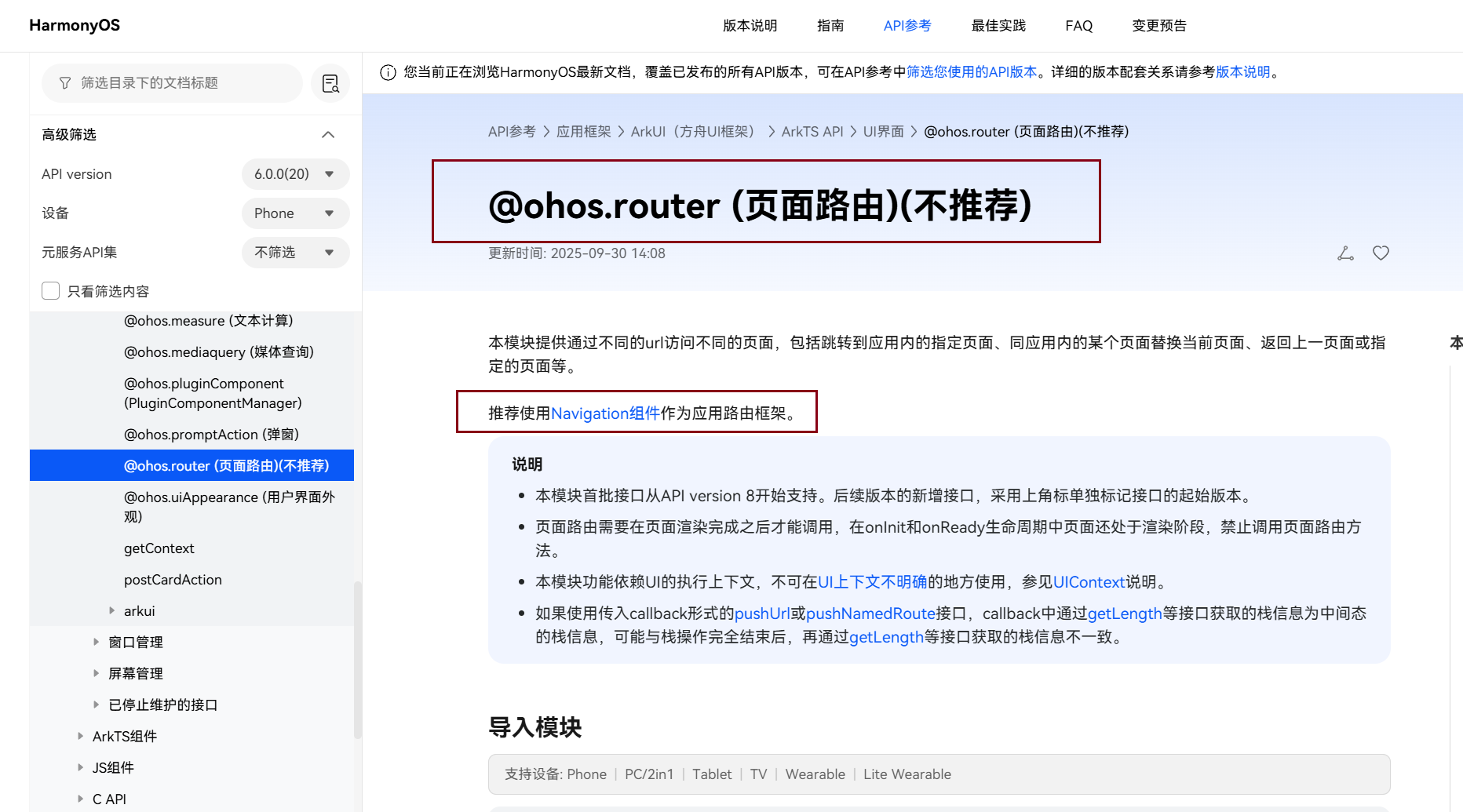1463x812 pixels.
Task: Select @ohos.promptAction (弹窗) in the sidebar
Action: pyautogui.click(x=211, y=435)
